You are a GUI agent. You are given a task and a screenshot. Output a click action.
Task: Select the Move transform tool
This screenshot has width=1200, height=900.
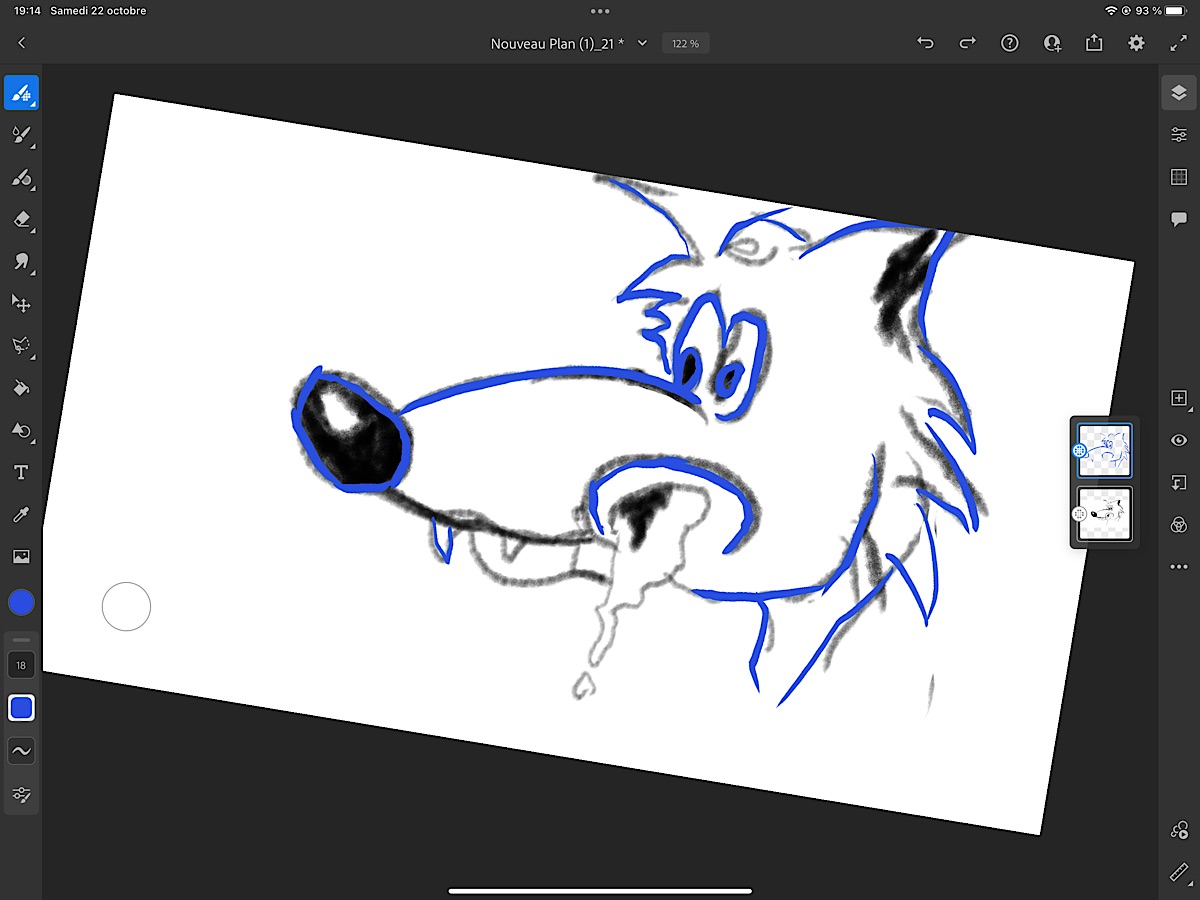(x=21, y=304)
